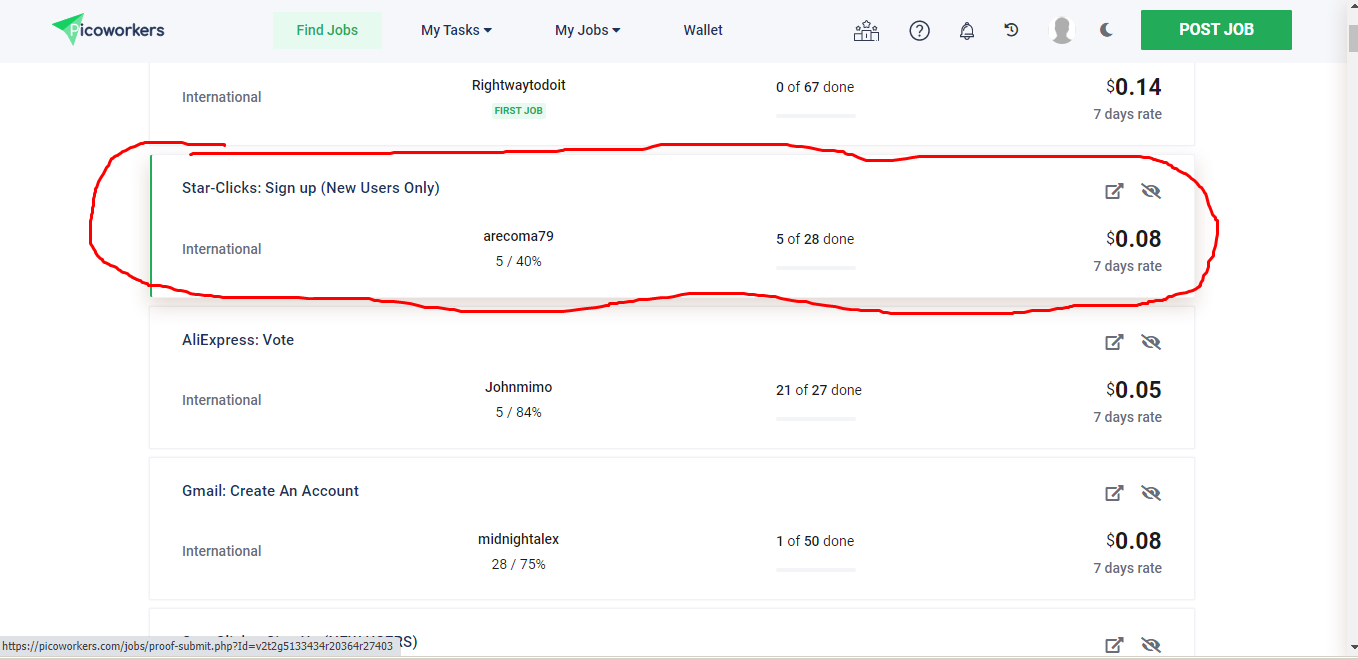Click International label in Gmail job row
The image size is (1358, 659).
click(x=222, y=551)
